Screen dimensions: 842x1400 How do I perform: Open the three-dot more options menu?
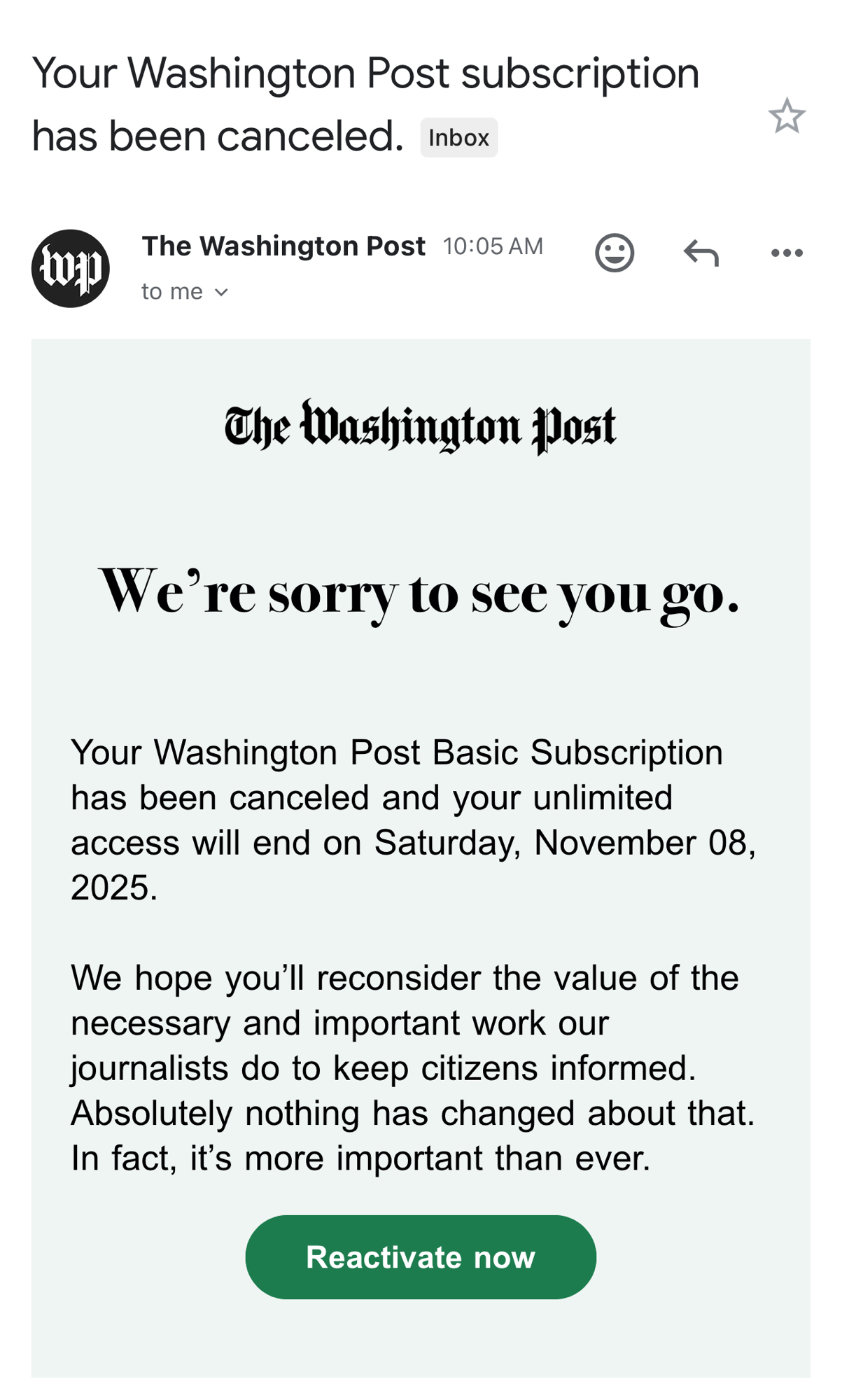[786, 253]
